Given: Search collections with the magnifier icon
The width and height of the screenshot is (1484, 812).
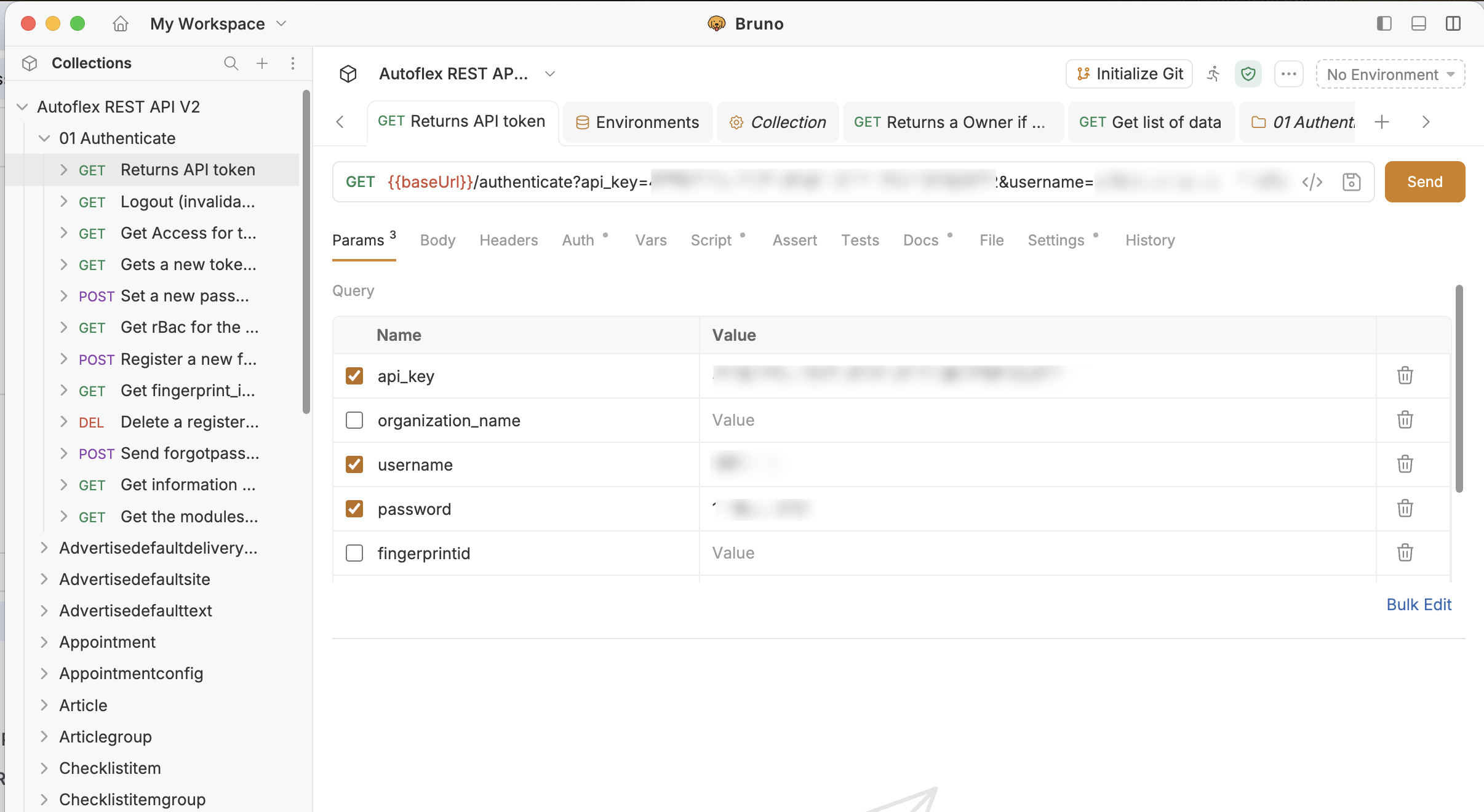Looking at the screenshot, I should click(x=231, y=63).
